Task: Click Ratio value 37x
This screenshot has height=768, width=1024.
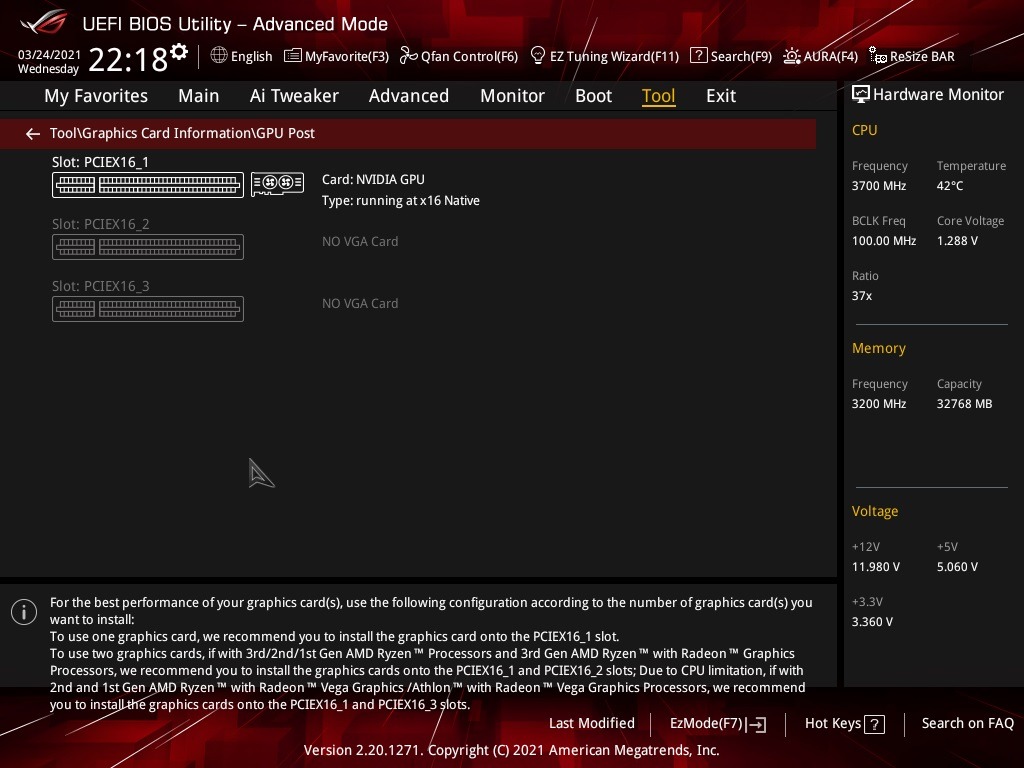Action: click(862, 296)
